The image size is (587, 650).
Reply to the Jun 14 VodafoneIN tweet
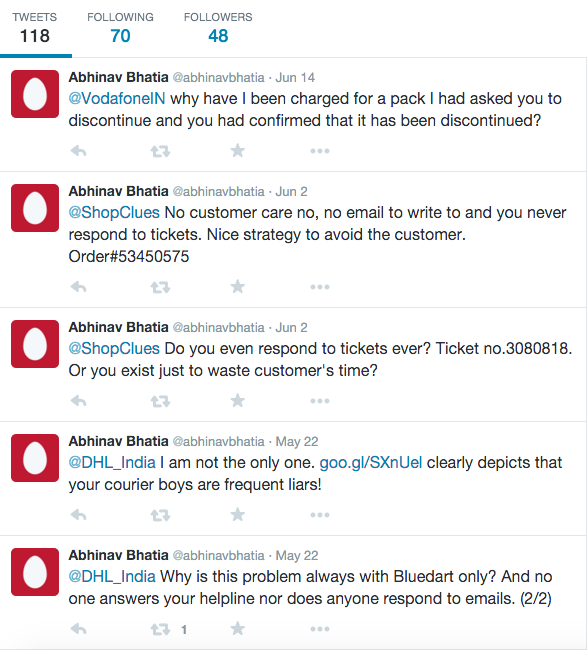pos(78,151)
